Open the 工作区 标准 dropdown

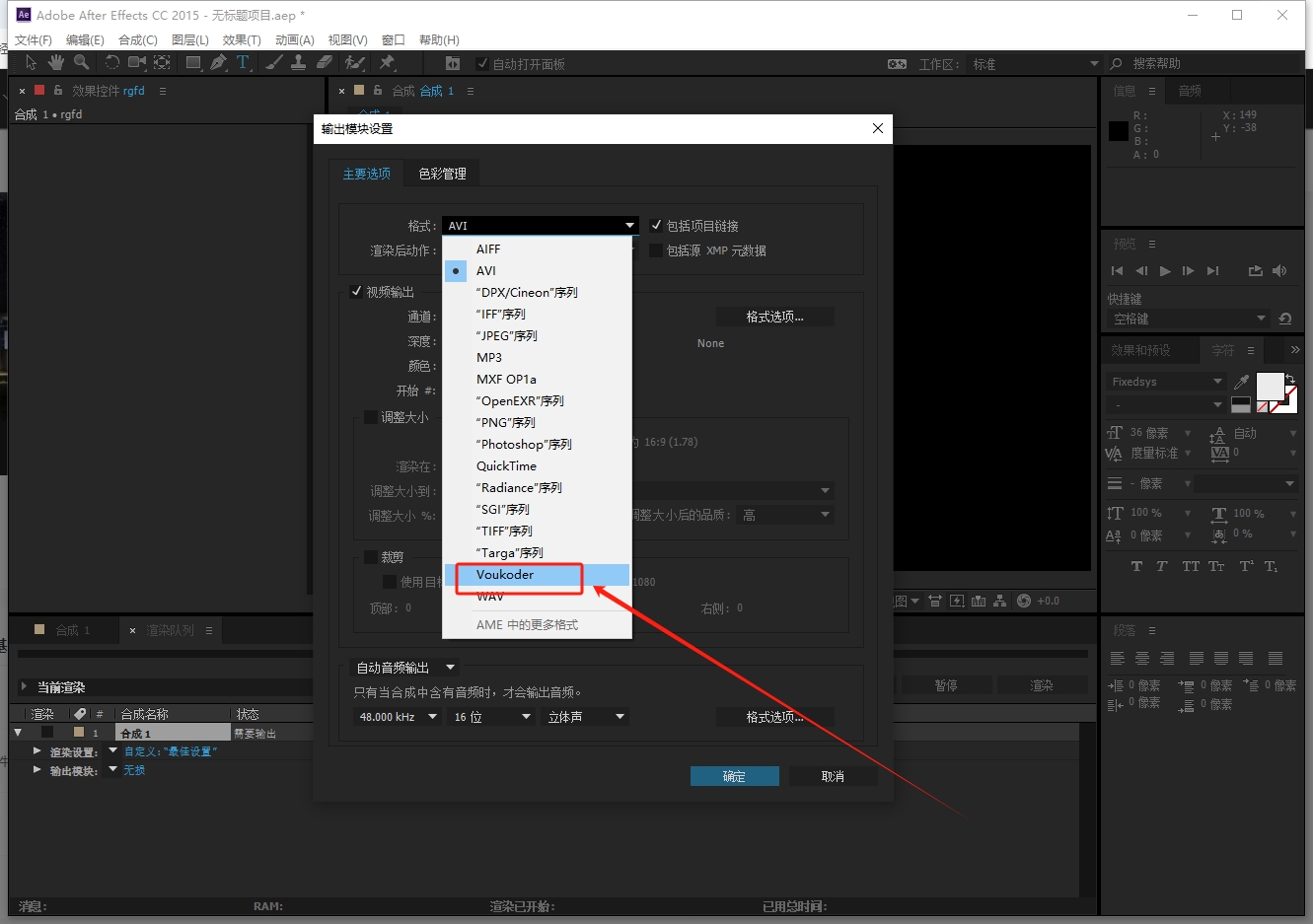tap(1035, 64)
